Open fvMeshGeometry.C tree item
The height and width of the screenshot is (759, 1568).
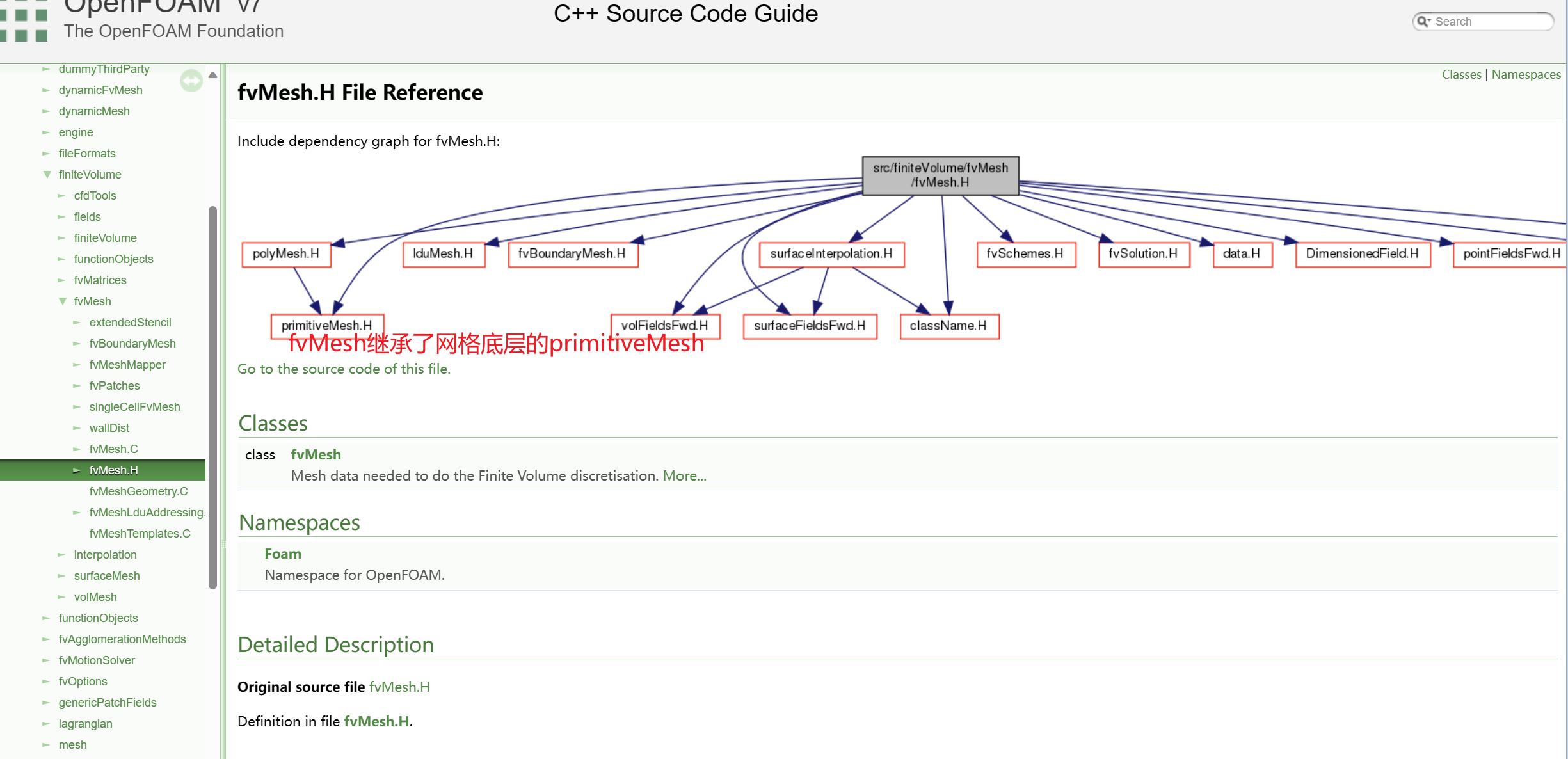(138, 491)
